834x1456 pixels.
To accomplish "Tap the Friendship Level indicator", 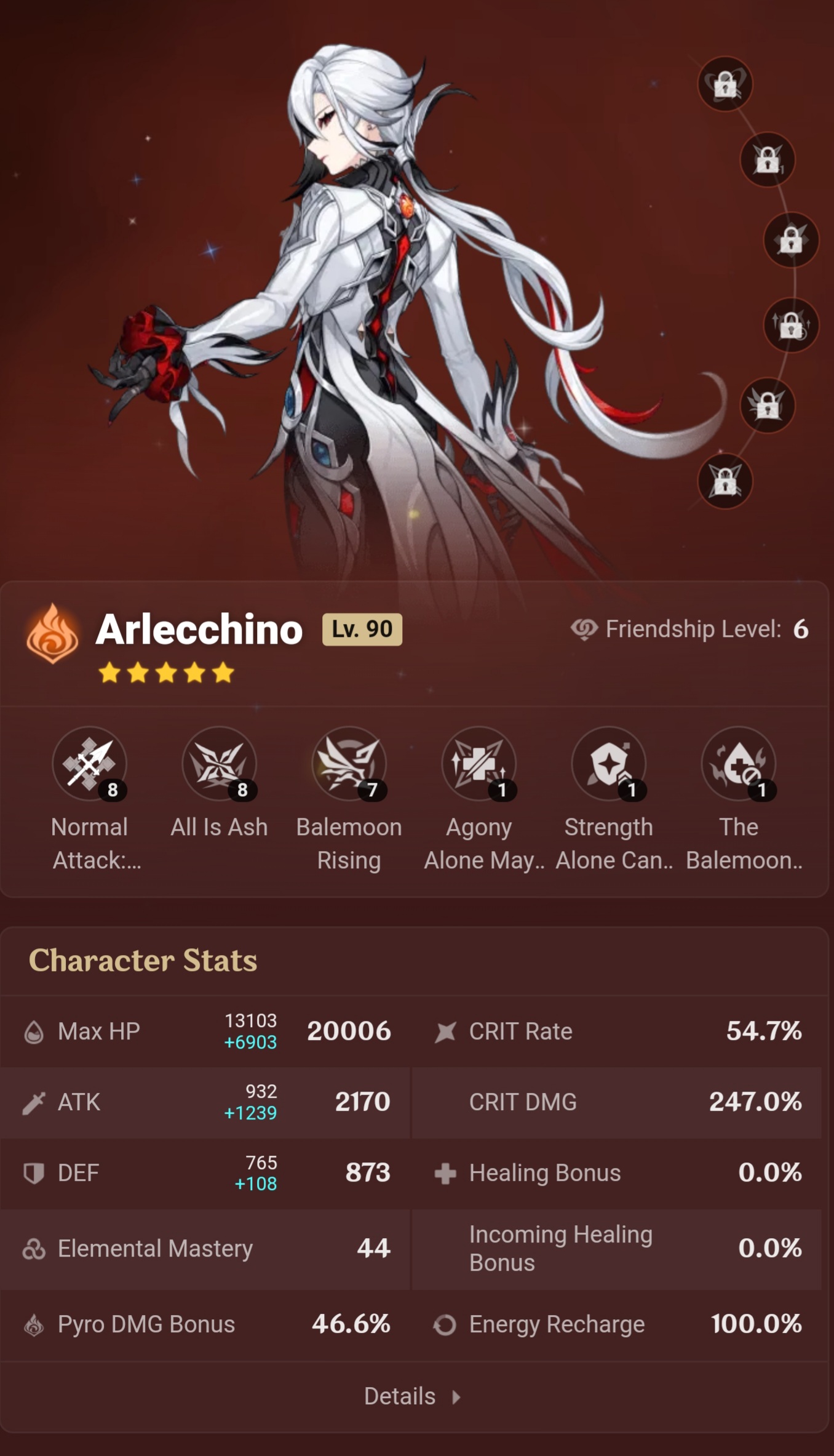I will click(x=689, y=629).
